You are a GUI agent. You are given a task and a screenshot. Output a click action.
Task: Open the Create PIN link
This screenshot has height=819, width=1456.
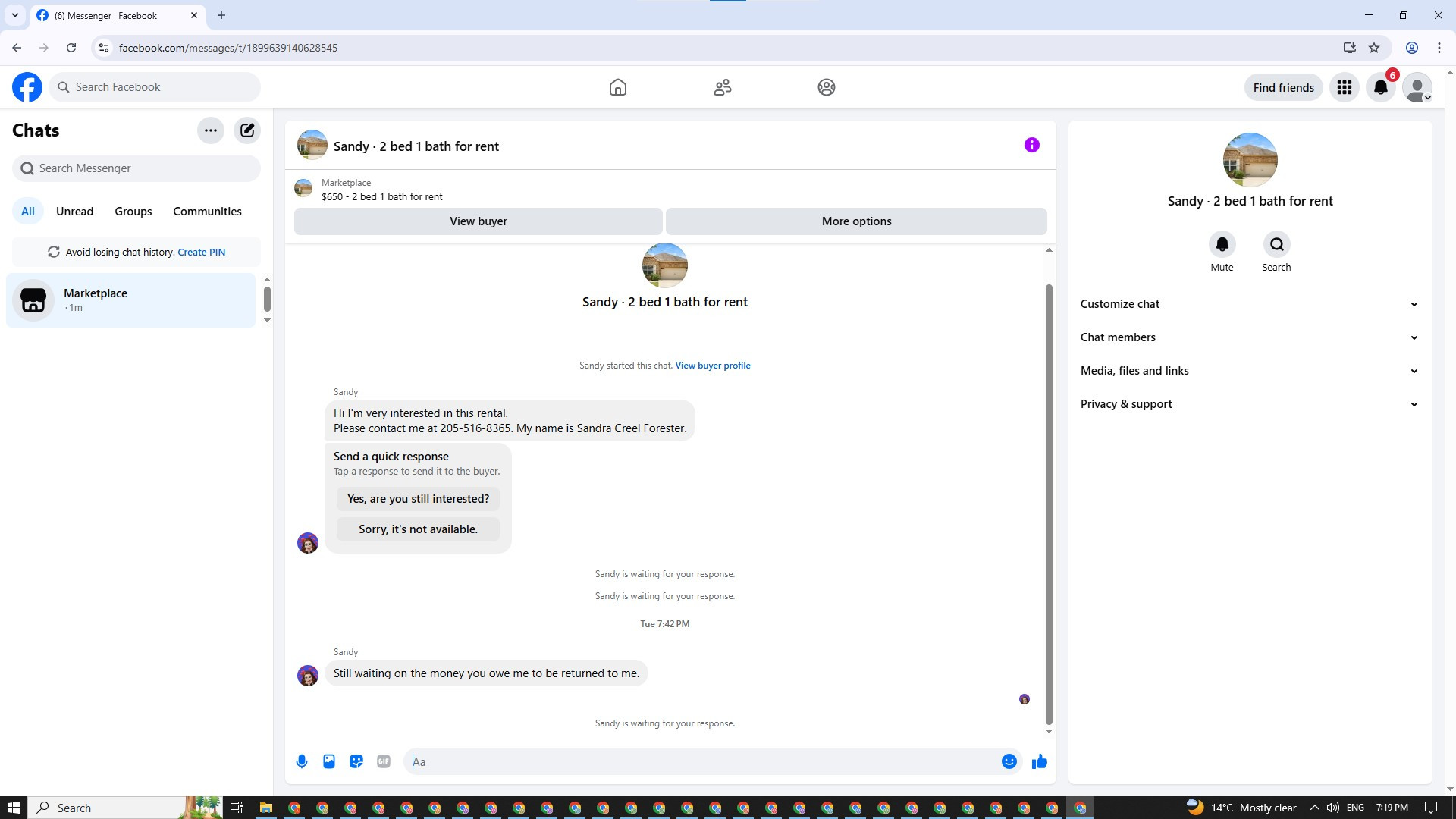click(x=201, y=253)
